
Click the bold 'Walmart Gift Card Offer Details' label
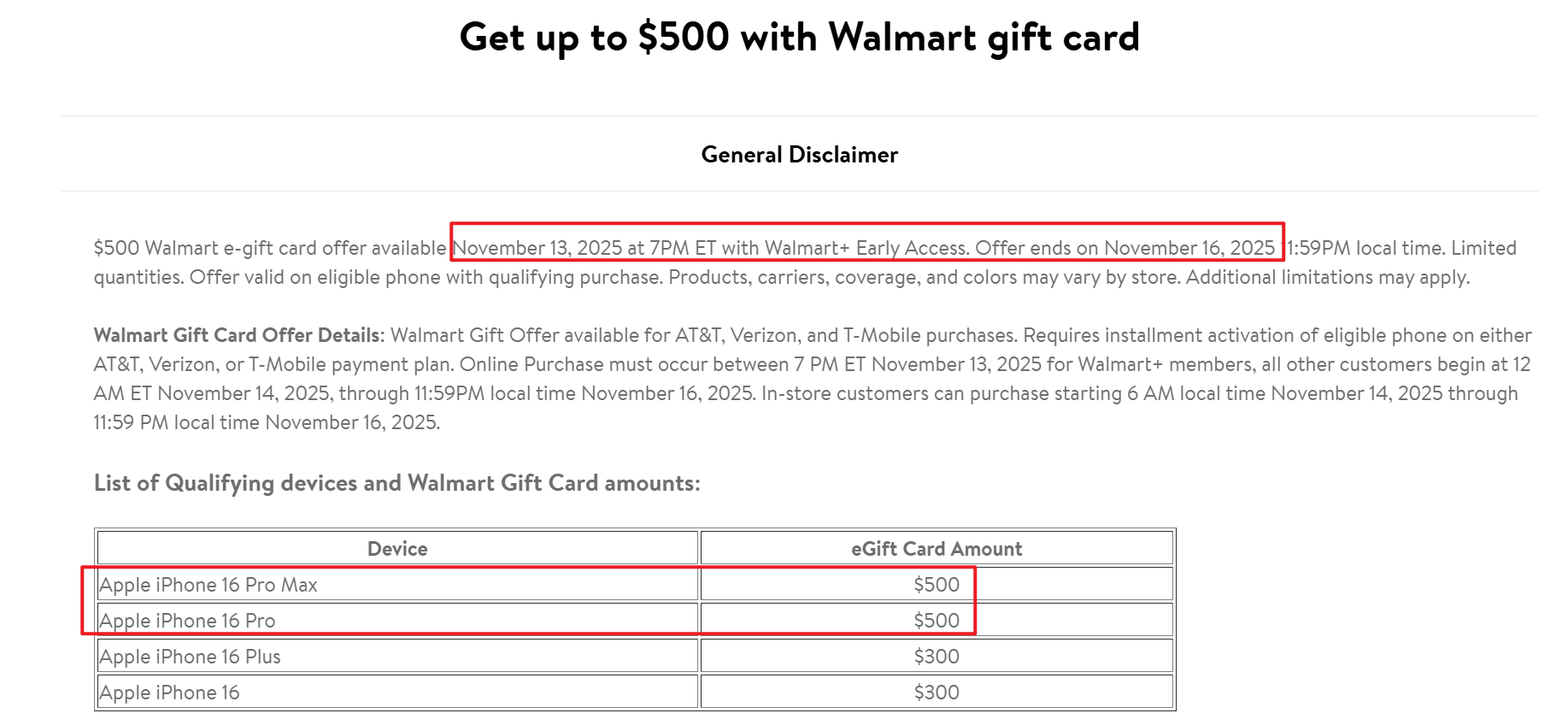click(237, 335)
